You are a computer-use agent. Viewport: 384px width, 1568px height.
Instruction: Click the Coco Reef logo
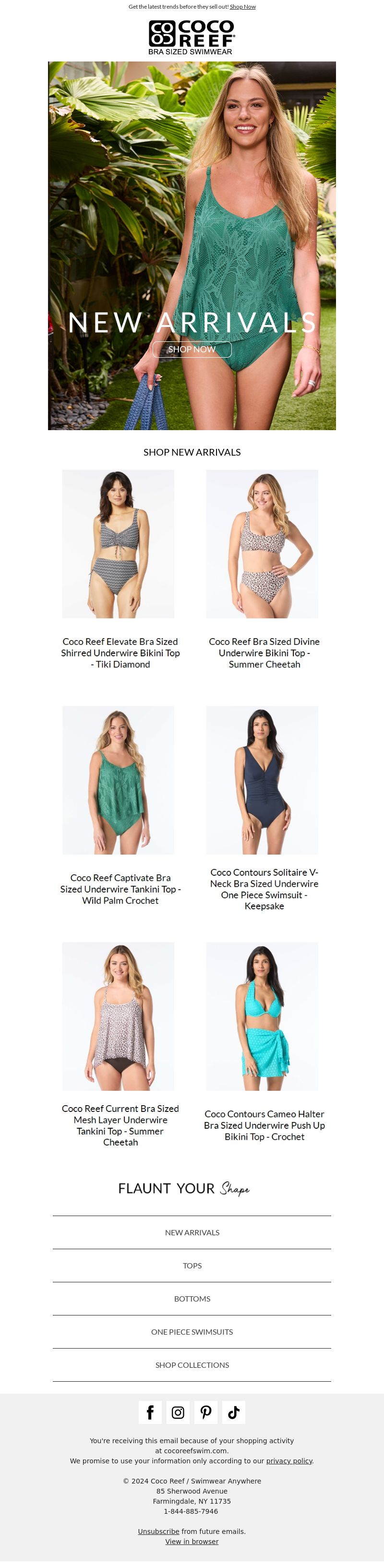click(192, 37)
